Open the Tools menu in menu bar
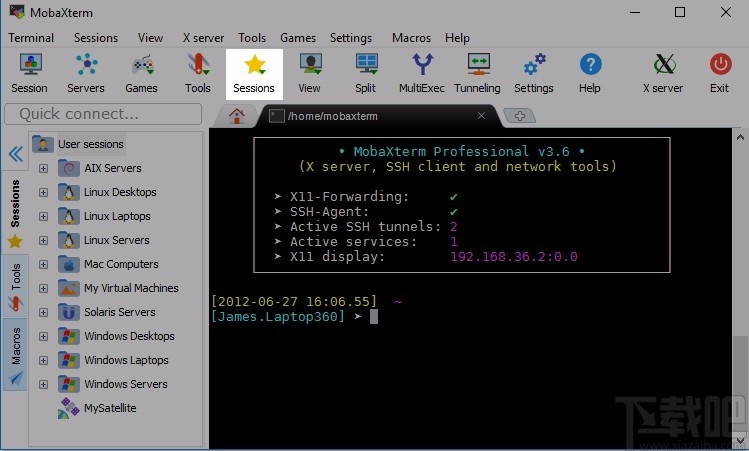The image size is (749, 451). [x=252, y=38]
